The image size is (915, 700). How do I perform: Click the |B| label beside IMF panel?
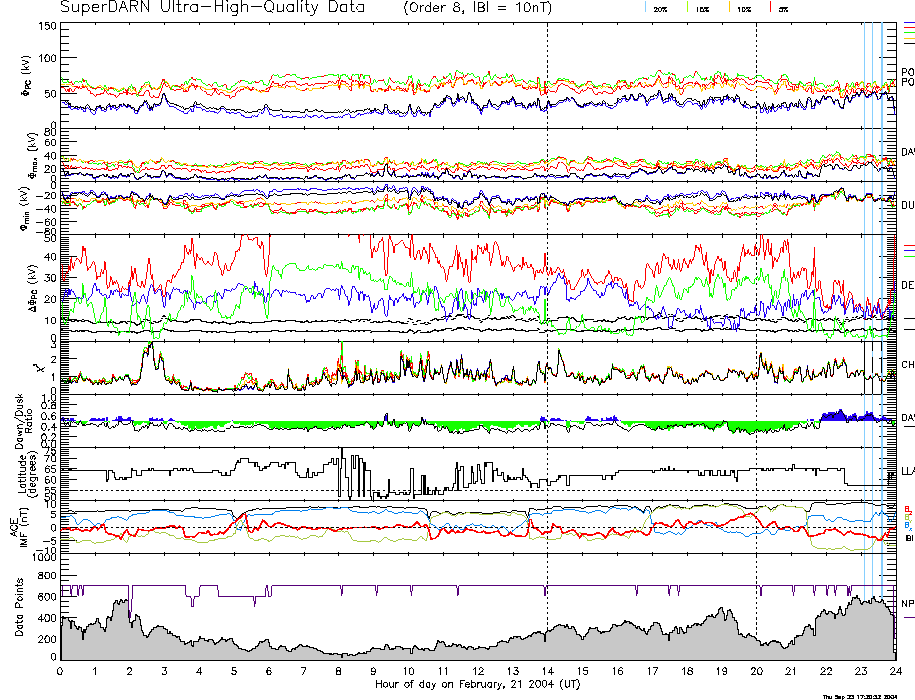coord(909,539)
